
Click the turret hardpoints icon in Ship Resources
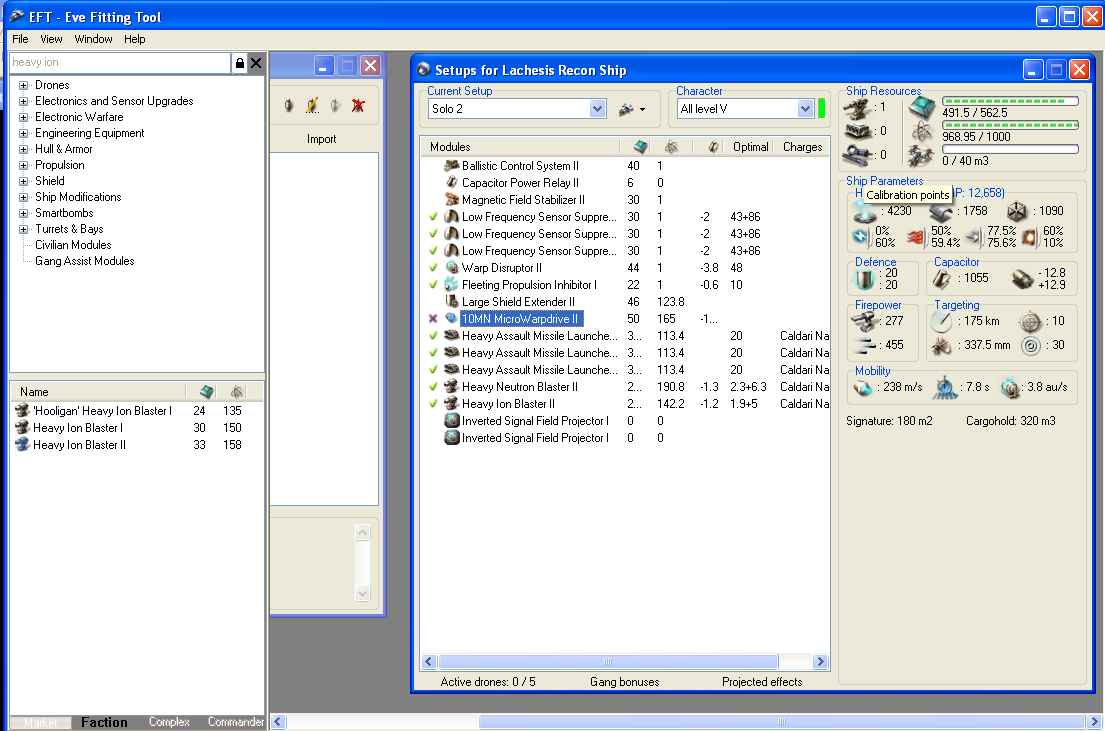tap(857, 108)
